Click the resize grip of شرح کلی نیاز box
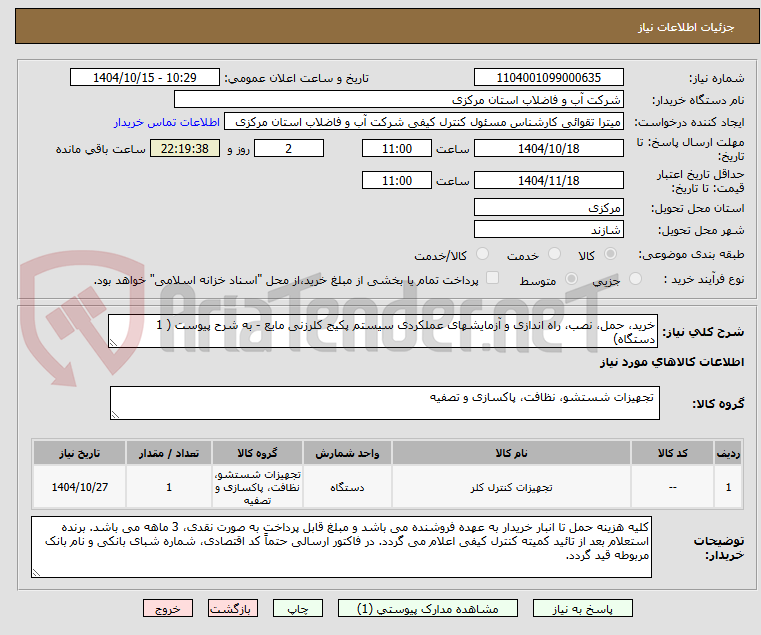761x635 pixels. [x=113, y=343]
